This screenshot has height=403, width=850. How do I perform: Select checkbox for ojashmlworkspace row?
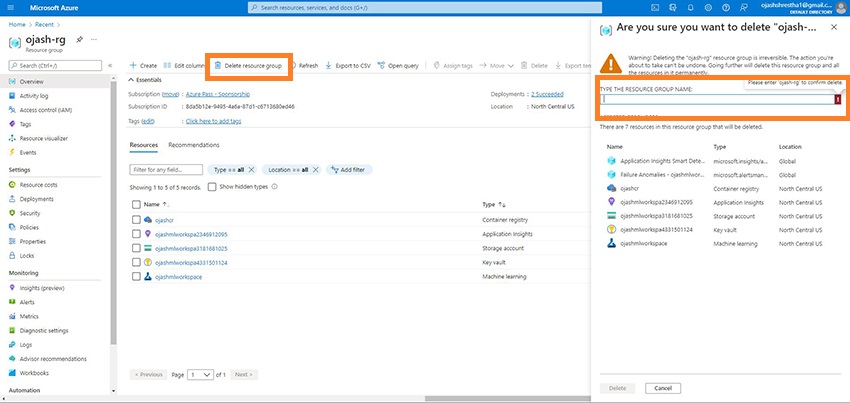pos(136,276)
